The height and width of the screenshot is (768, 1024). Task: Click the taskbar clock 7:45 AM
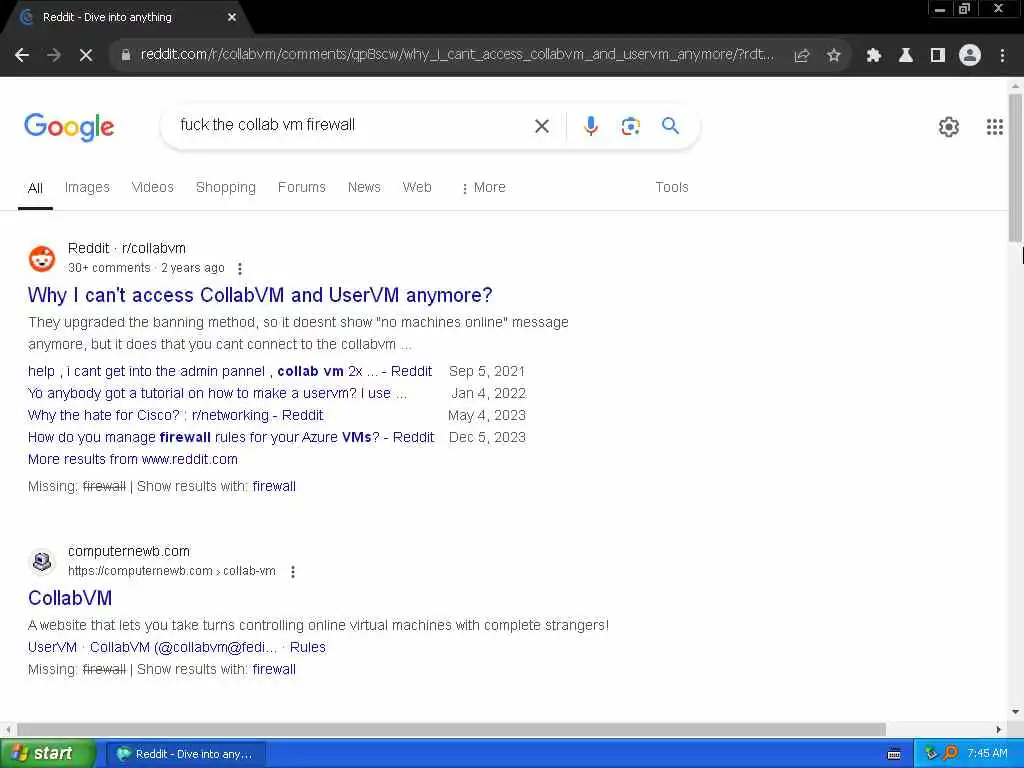coord(987,754)
